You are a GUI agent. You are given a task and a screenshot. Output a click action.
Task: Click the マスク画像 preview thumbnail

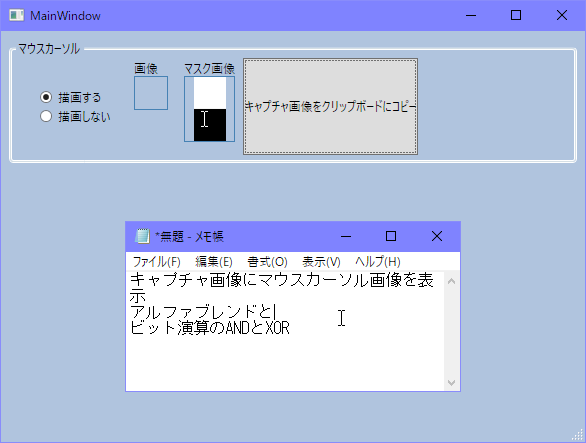210,109
